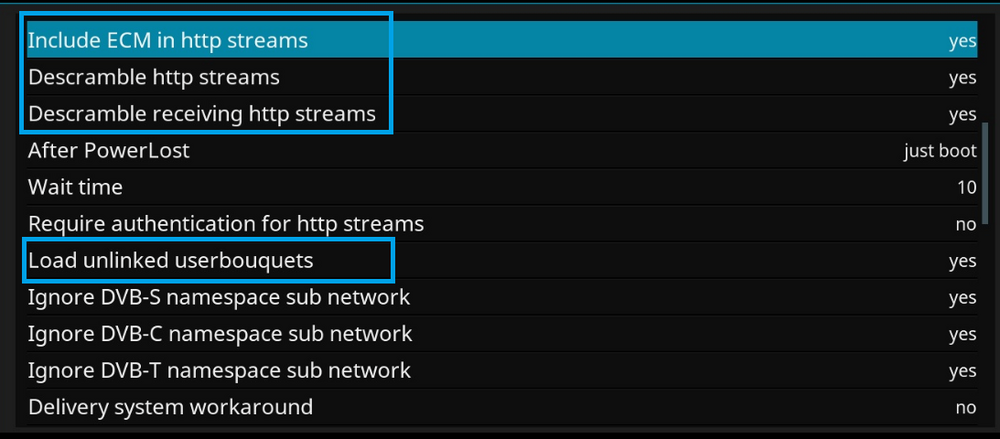This screenshot has height=439, width=1000.
Task: Select the Wait time row
Action: click(x=502, y=188)
